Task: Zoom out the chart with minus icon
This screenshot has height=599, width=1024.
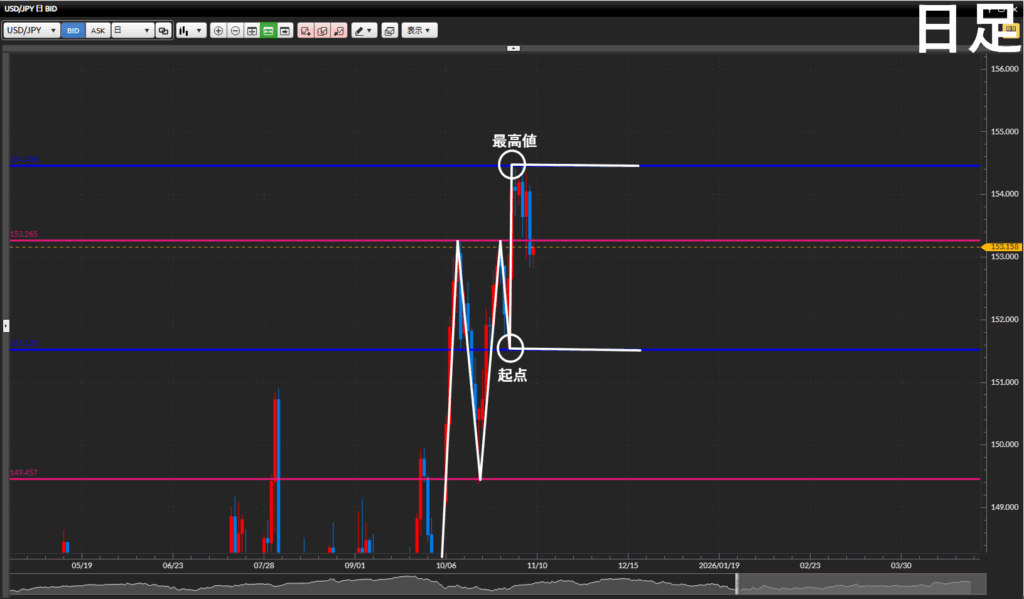Action: pos(235,31)
